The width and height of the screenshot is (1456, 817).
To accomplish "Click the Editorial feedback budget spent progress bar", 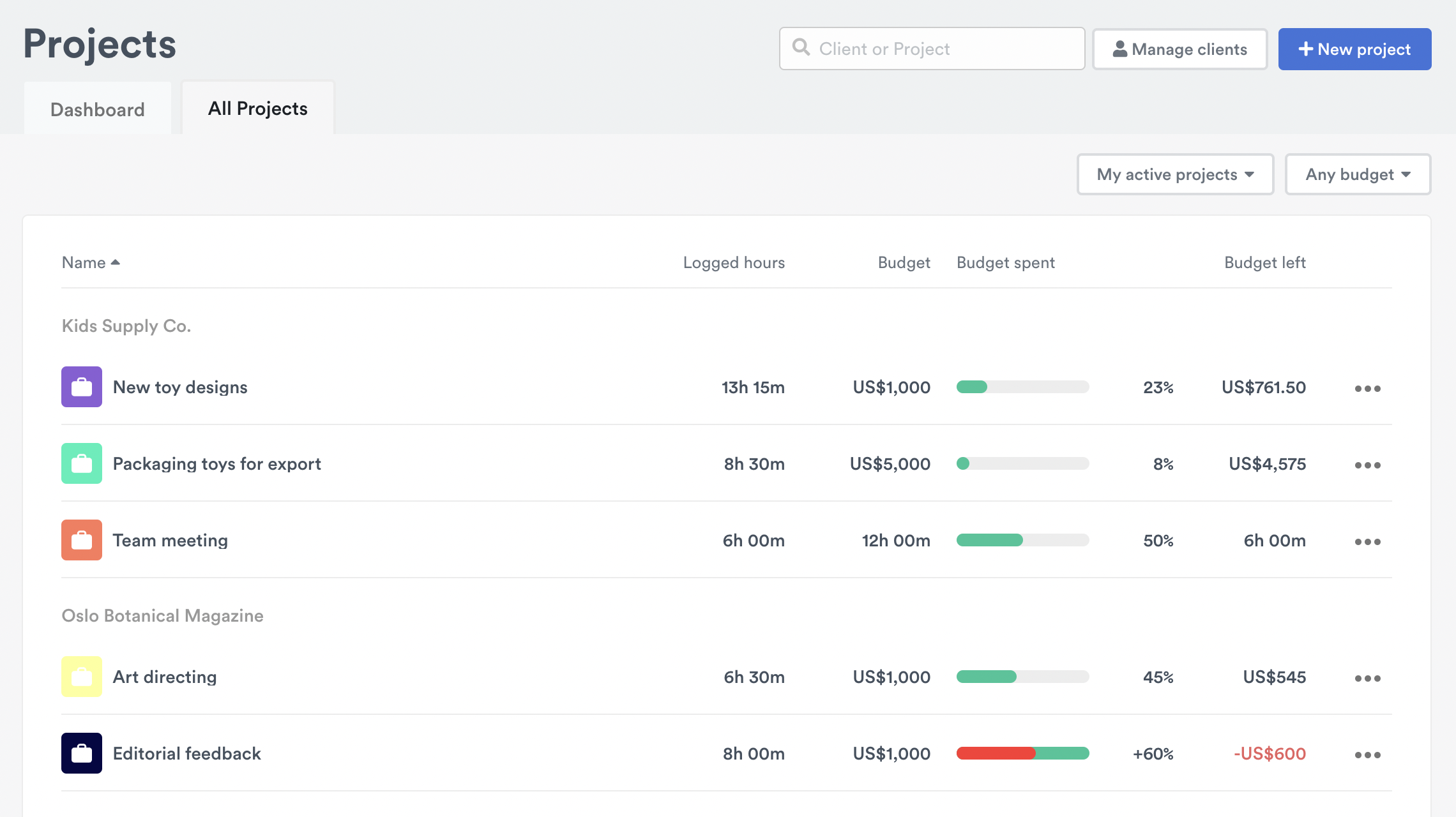I will tap(1022, 753).
